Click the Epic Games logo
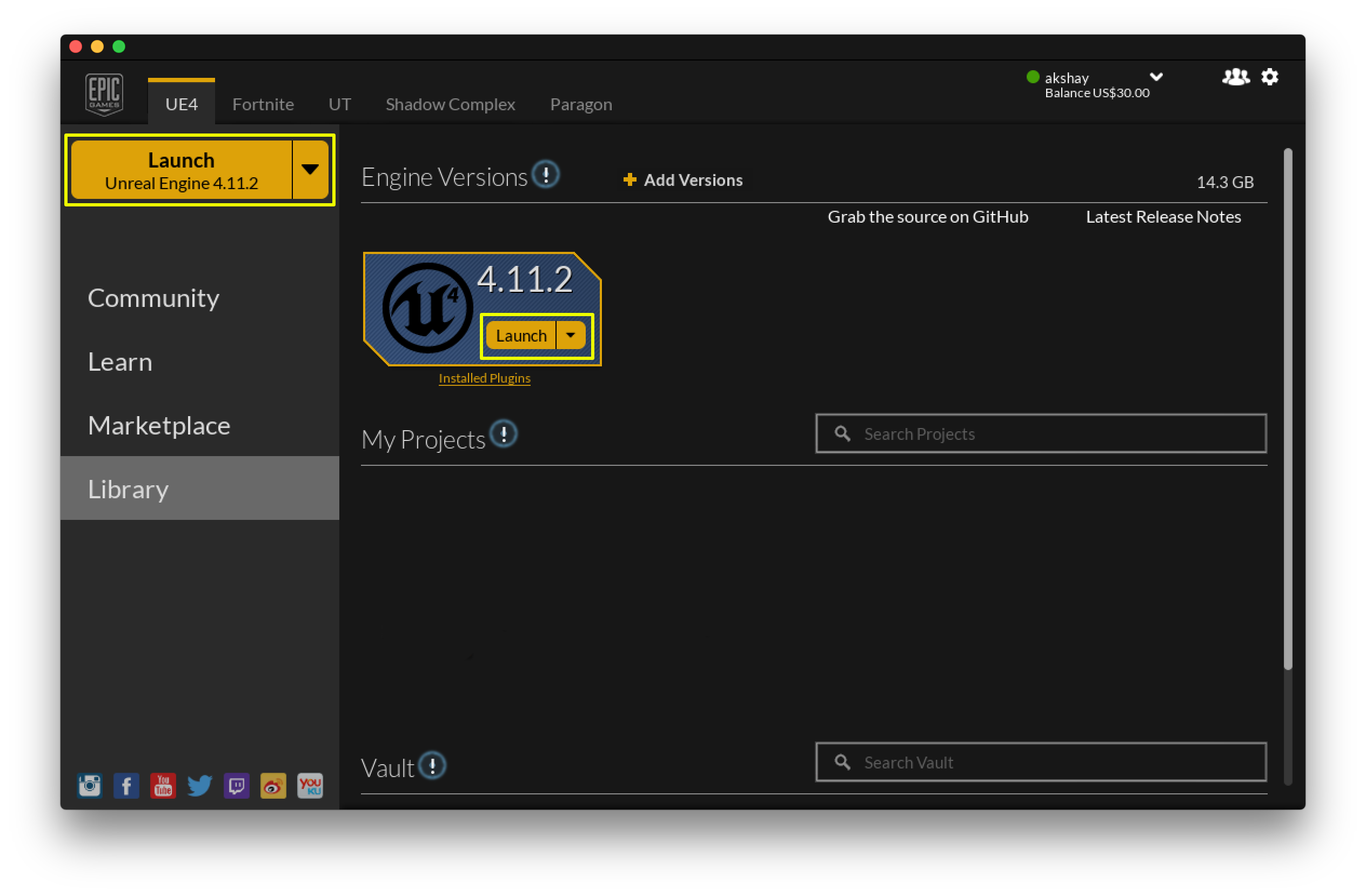Image resolution: width=1366 pixels, height=896 pixels. [x=104, y=94]
